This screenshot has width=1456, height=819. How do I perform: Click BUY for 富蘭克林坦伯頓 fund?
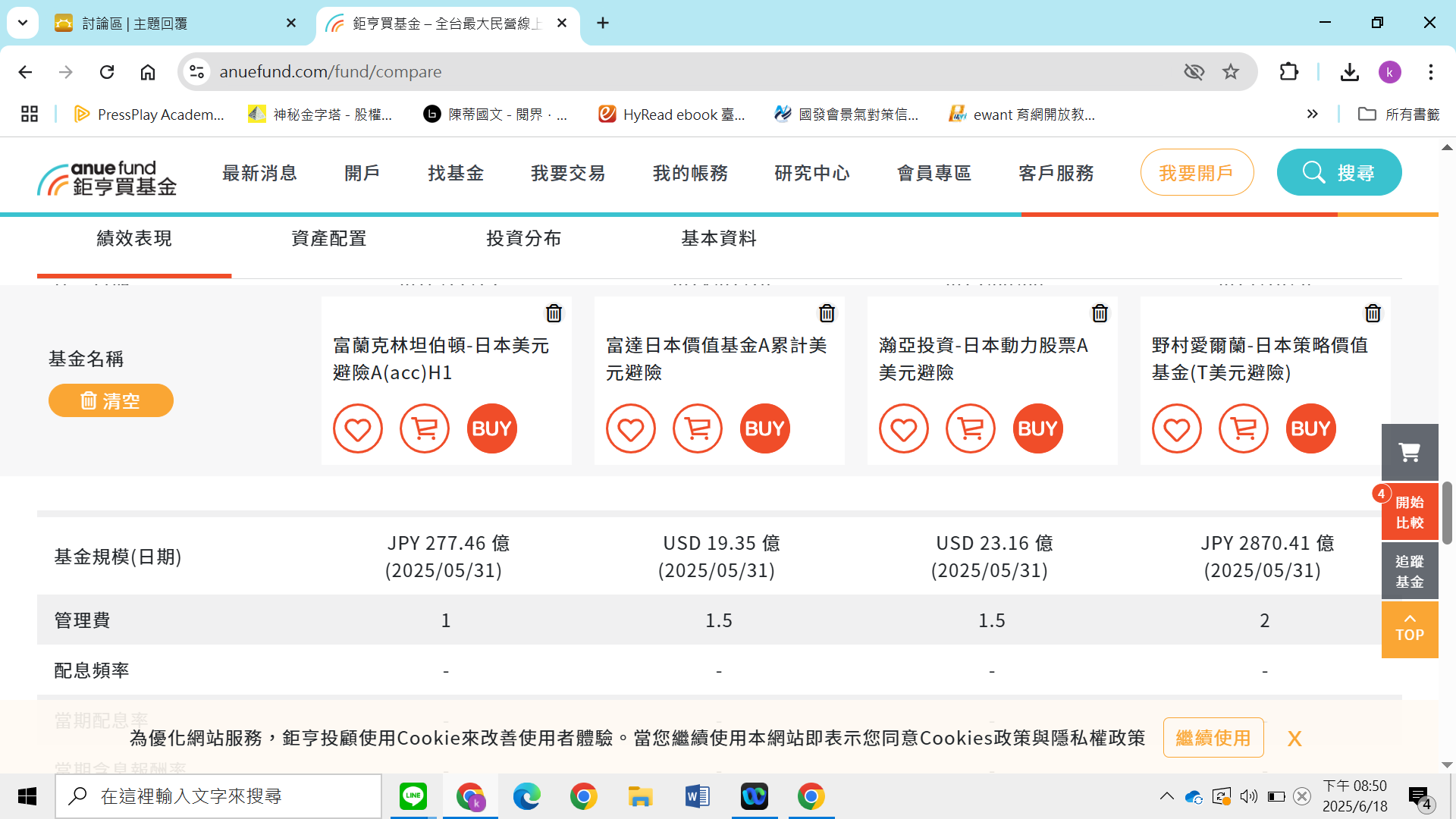tap(491, 428)
